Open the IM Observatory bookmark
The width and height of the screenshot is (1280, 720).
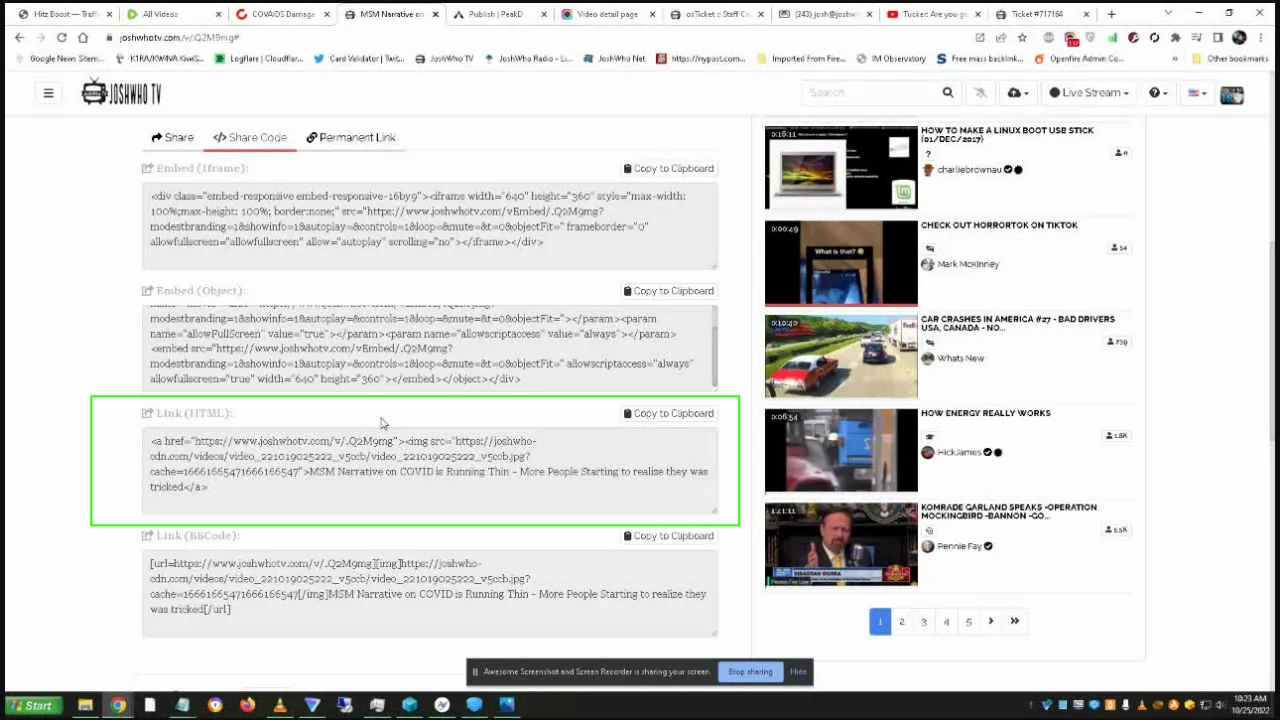[889, 58]
